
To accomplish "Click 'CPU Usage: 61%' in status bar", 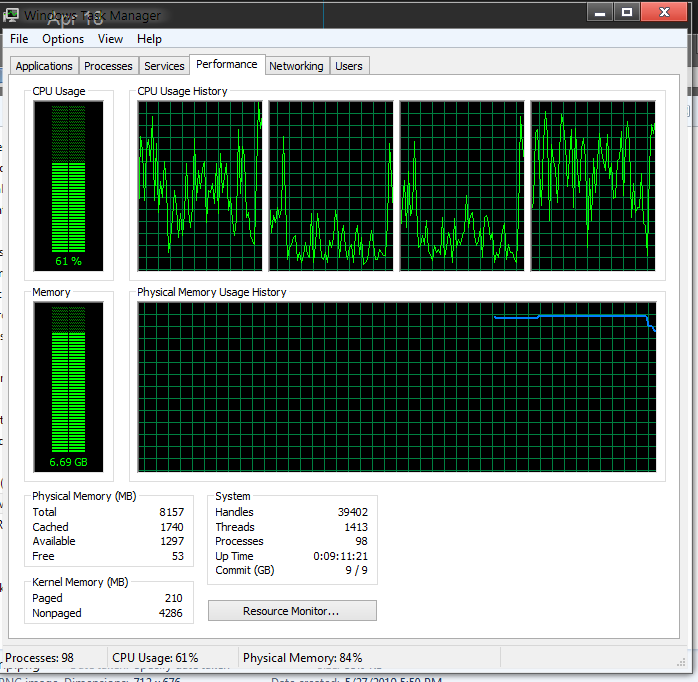I will click(155, 658).
